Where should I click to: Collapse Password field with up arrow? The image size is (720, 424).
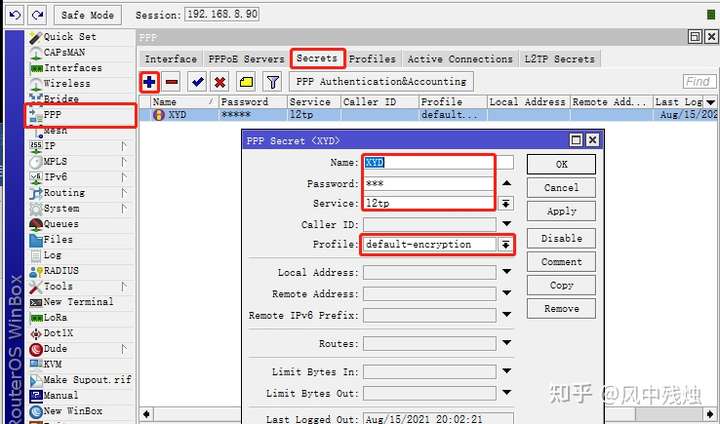[506, 183]
